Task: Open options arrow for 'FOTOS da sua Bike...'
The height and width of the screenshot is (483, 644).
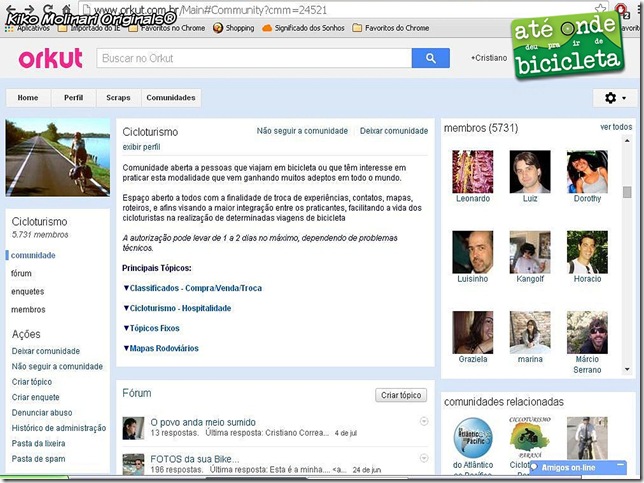Action: (424, 458)
